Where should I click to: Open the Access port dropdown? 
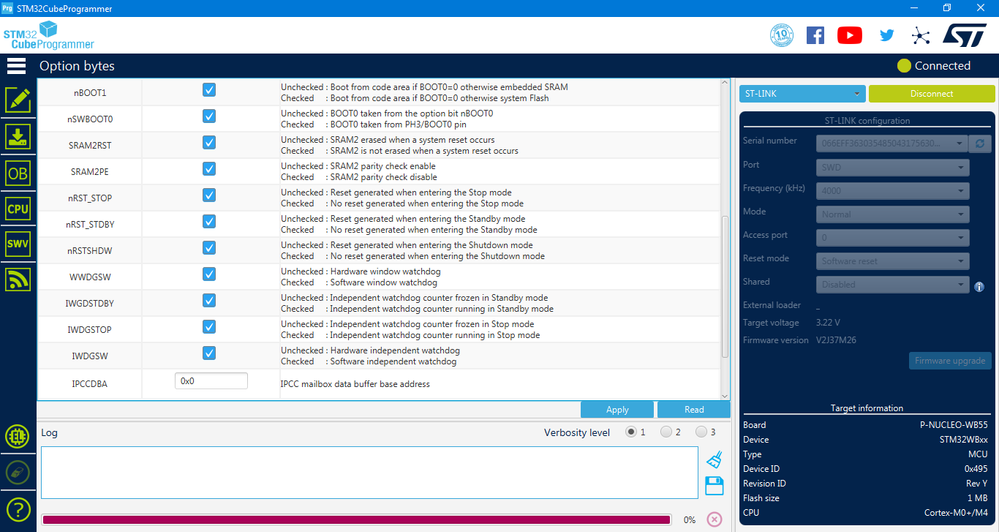tap(893, 238)
